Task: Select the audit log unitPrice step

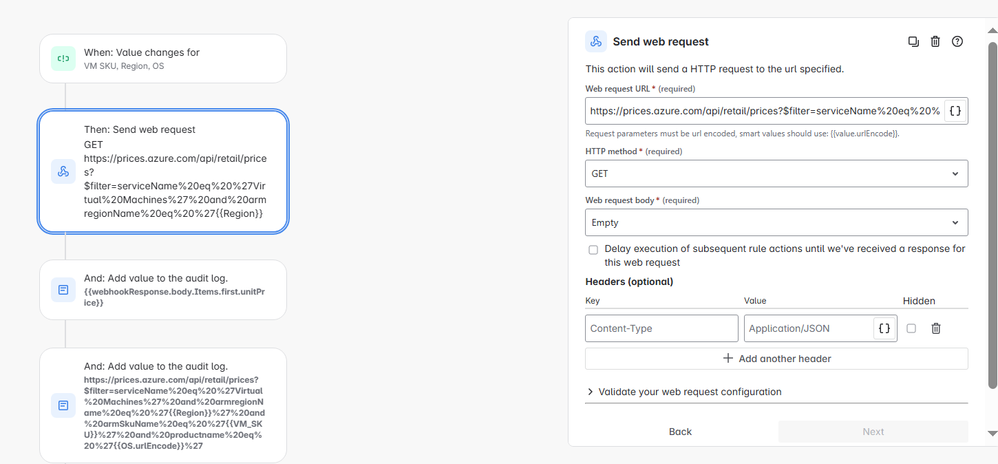Action: (x=163, y=290)
